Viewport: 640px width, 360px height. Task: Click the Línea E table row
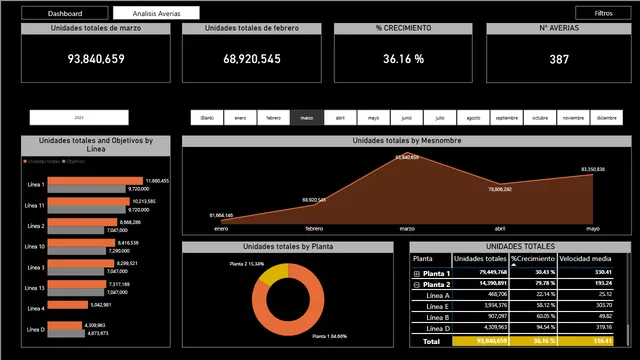512,306
